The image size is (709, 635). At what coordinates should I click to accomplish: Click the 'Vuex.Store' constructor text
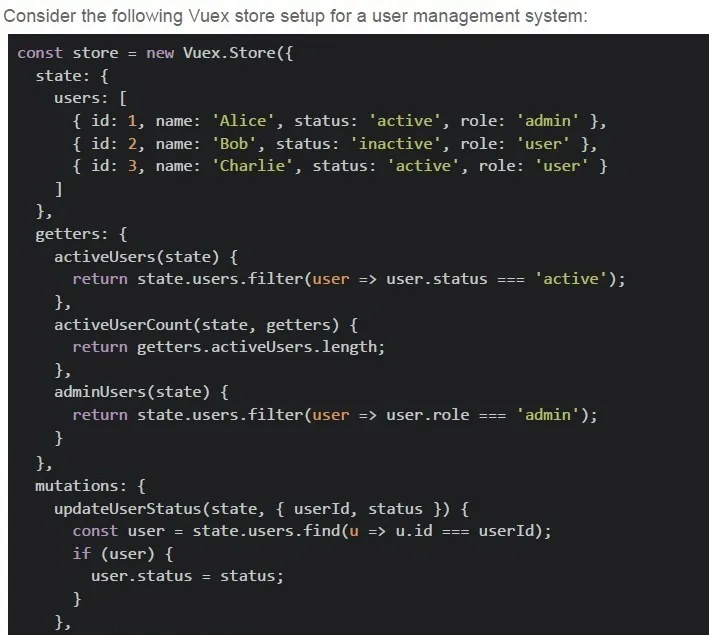[229, 53]
